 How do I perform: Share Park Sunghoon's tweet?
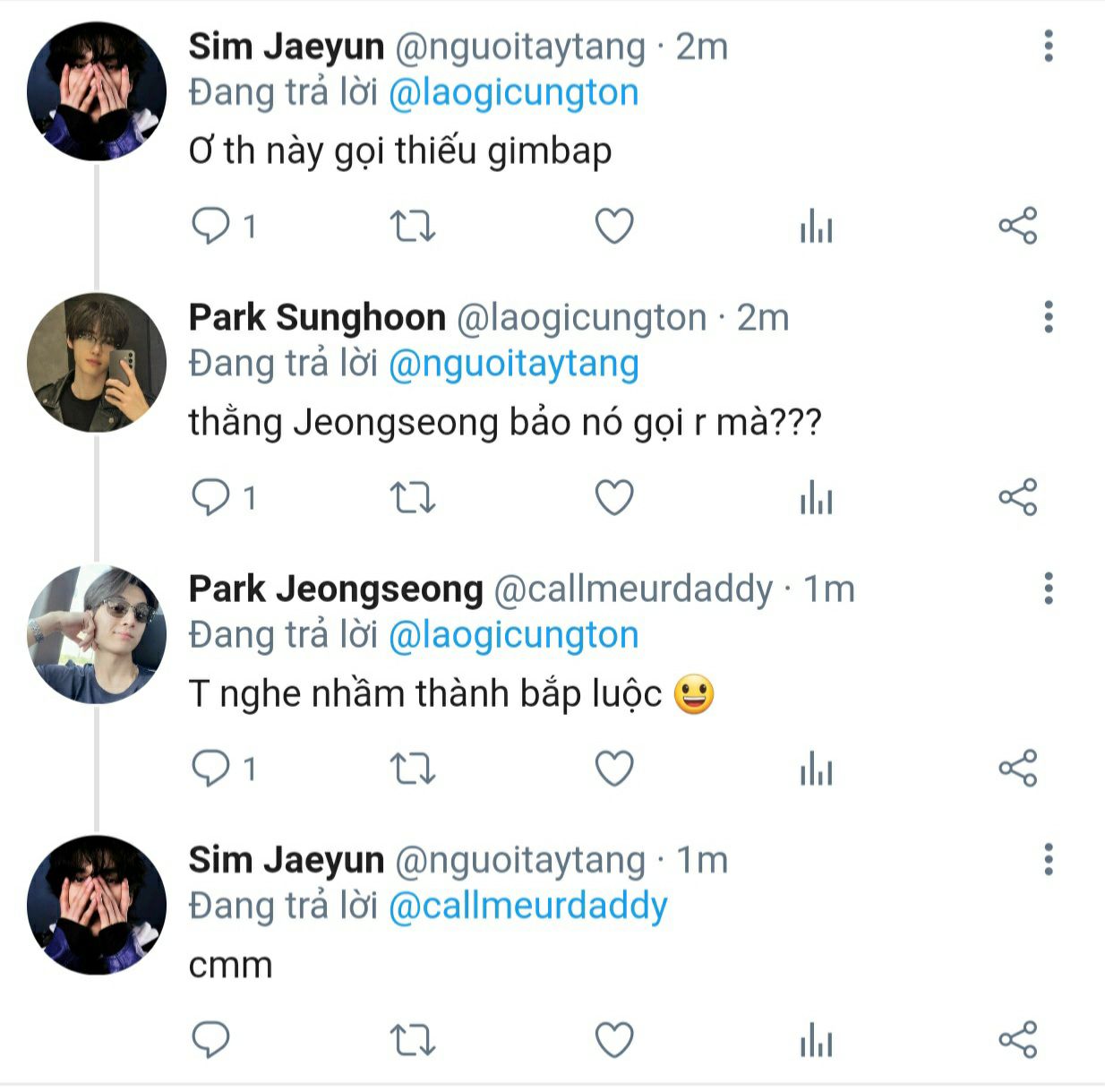pos(1017,497)
